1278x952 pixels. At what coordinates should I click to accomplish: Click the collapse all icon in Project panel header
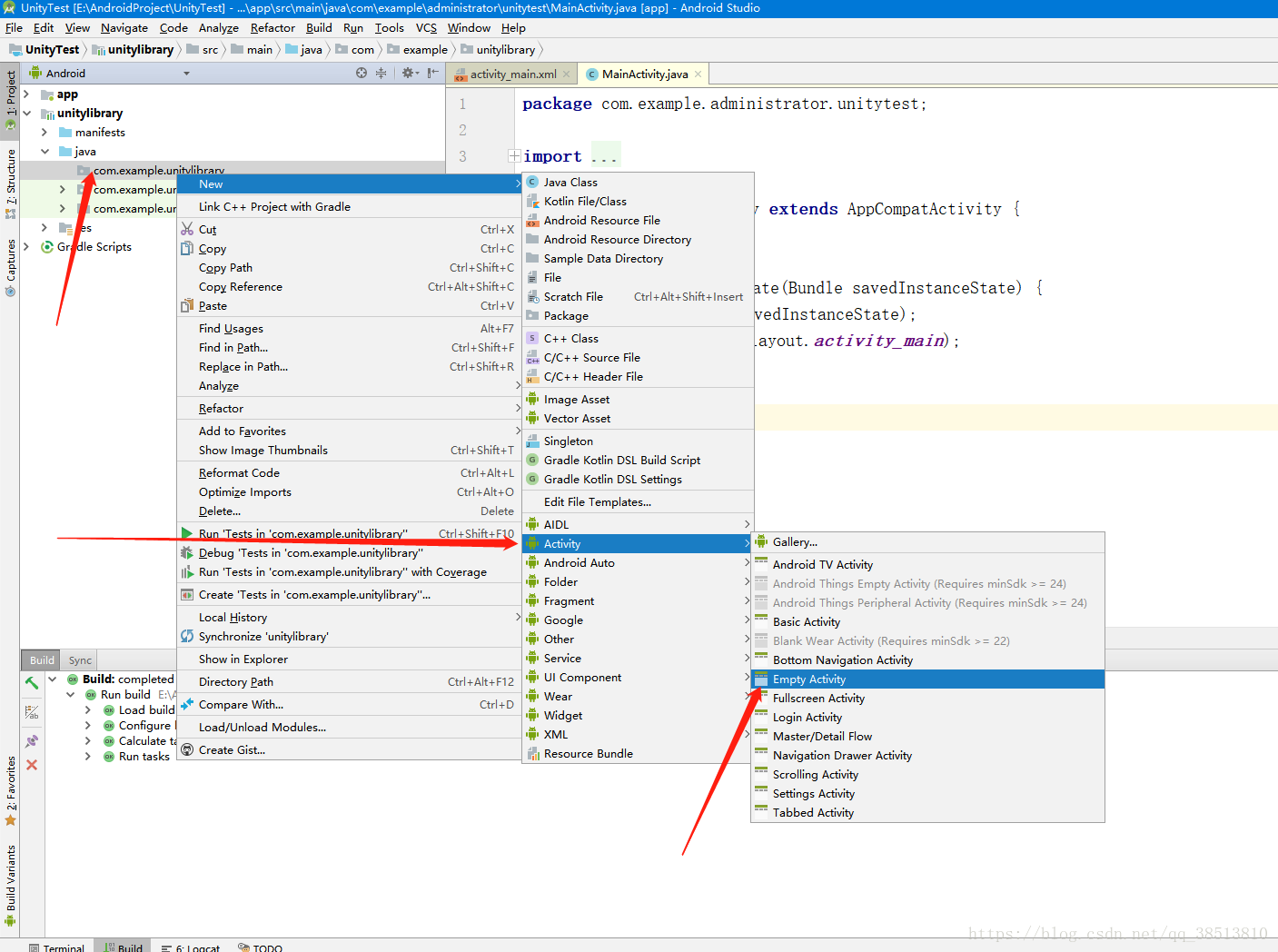pyautogui.click(x=381, y=73)
